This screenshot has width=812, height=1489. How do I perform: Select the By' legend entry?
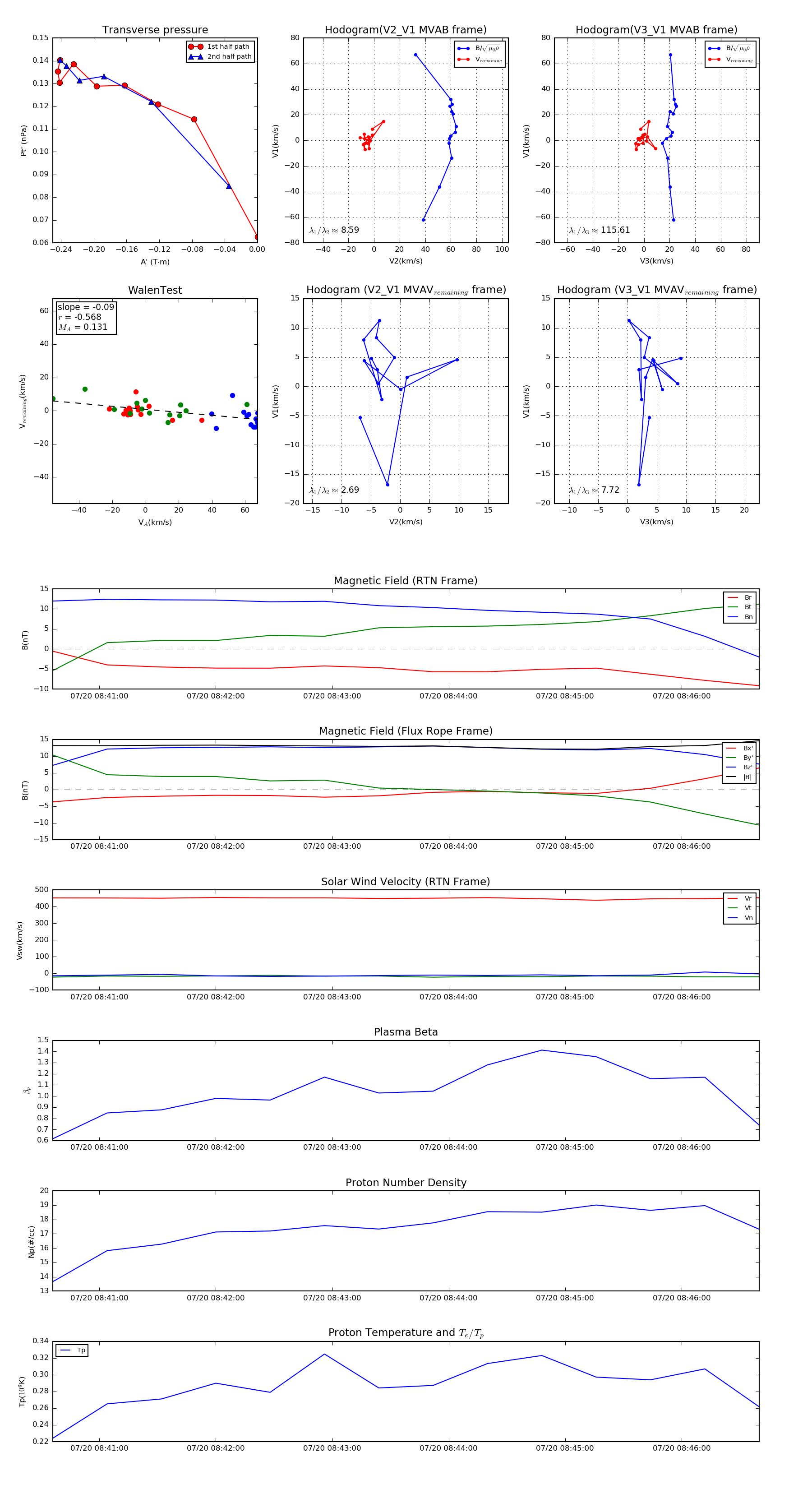tap(739, 758)
